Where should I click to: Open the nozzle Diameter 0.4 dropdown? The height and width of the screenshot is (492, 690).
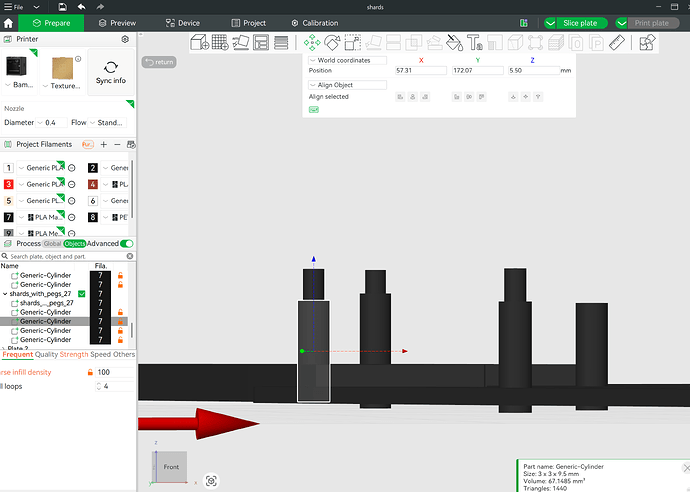coord(52,122)
